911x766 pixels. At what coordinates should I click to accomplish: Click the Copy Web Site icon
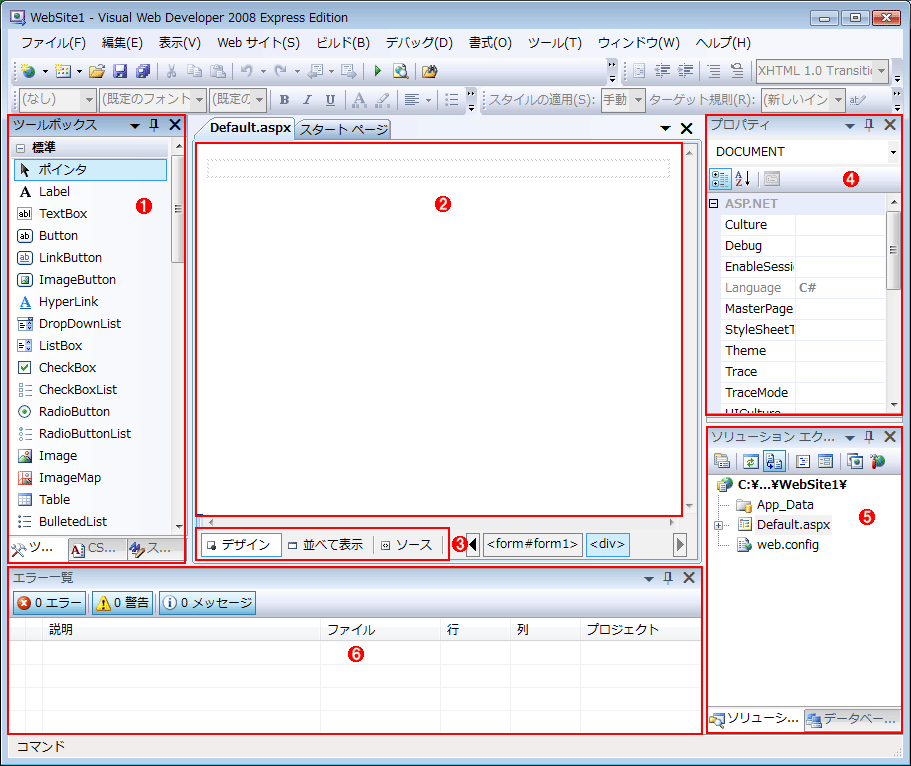pyautogui.click(x=855, y=461)
